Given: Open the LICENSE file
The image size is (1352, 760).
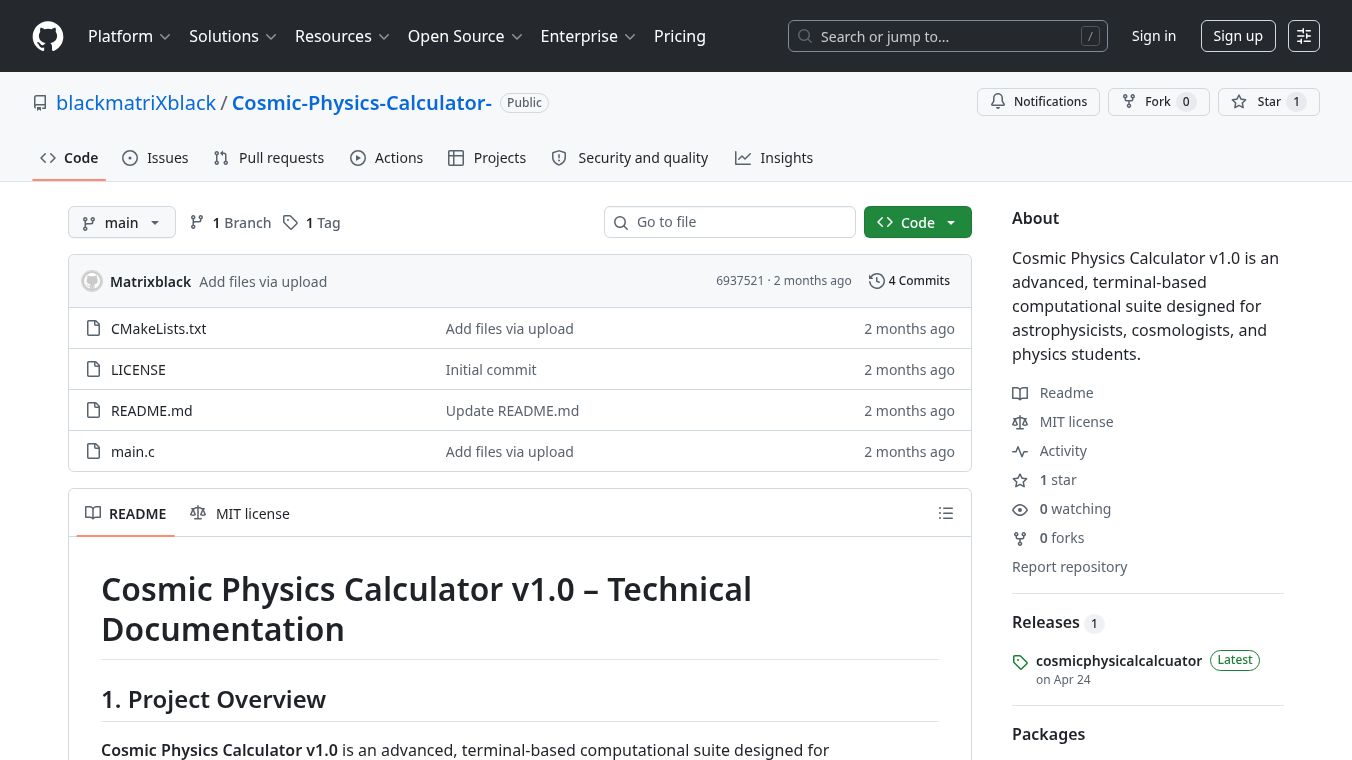Looking at the screenshot, I should coord(138,370).
